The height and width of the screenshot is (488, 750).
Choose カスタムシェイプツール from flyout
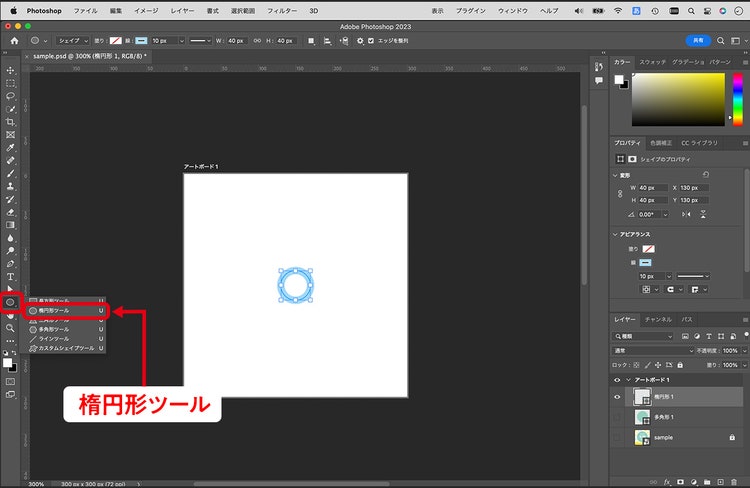coord(66,348)
